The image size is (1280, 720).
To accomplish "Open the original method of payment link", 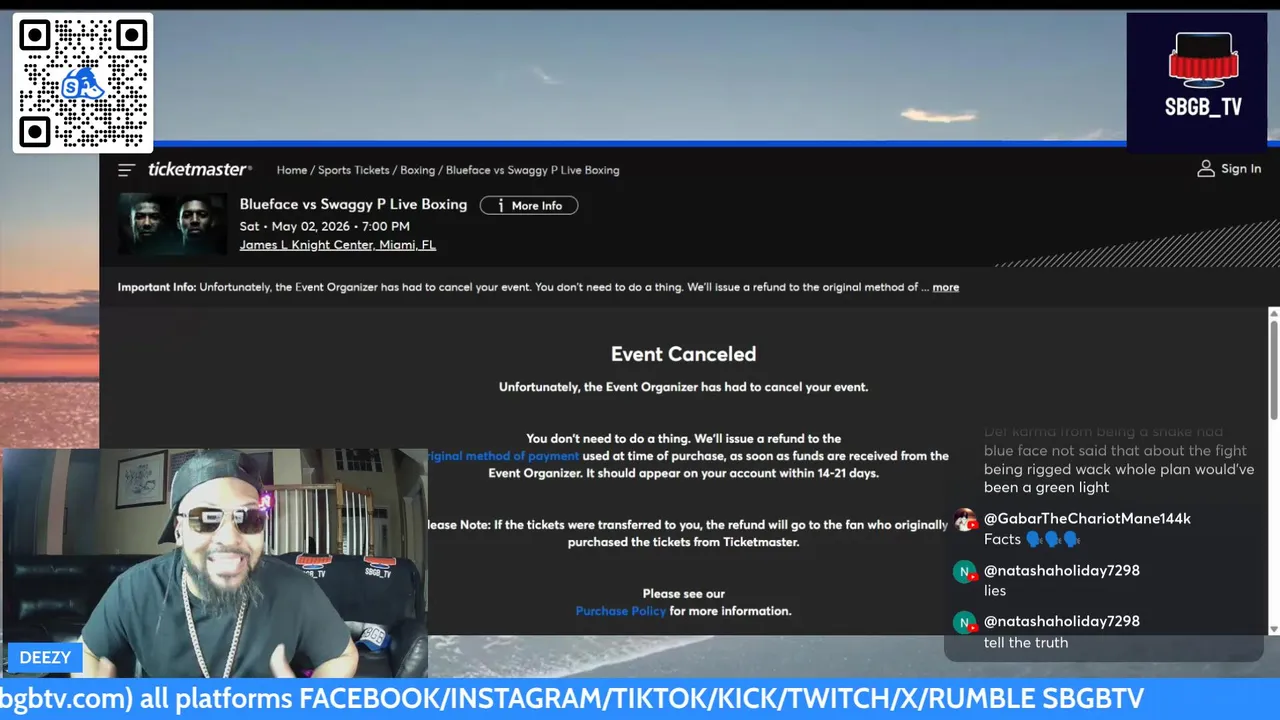I will tap(503, 456).
